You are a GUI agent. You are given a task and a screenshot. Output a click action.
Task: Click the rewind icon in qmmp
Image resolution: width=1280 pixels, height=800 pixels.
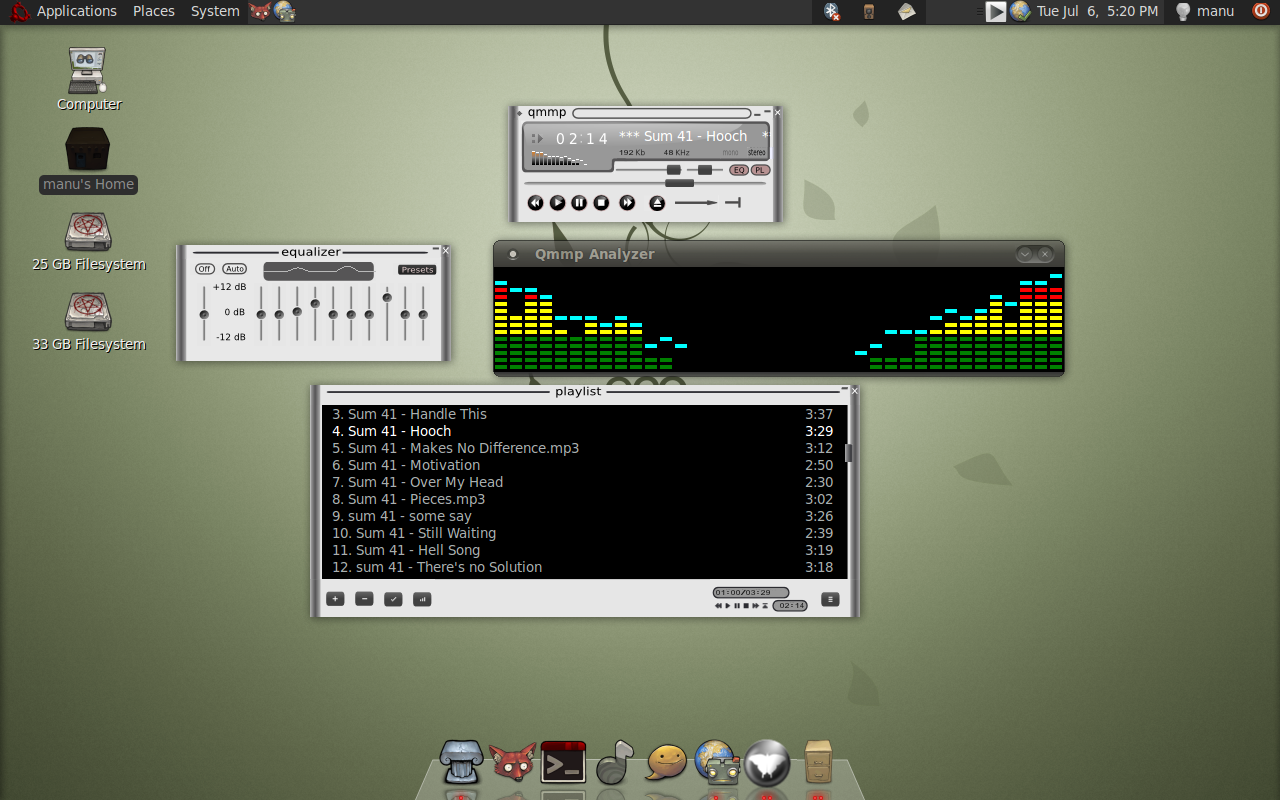click(536, 202)
